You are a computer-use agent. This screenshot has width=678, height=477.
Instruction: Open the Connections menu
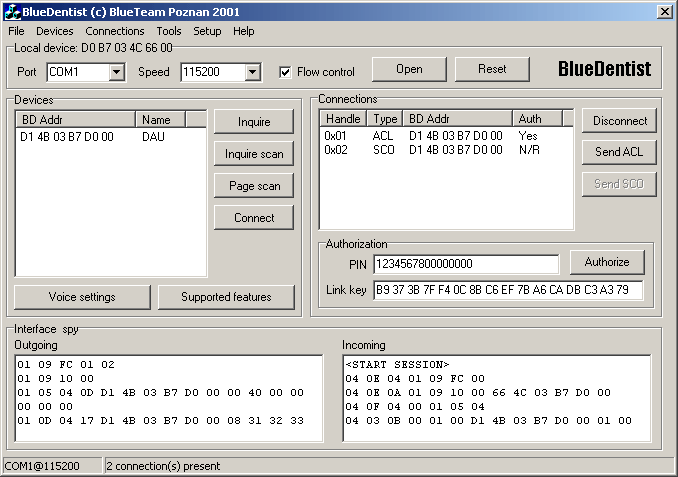(x=115, y=31)
